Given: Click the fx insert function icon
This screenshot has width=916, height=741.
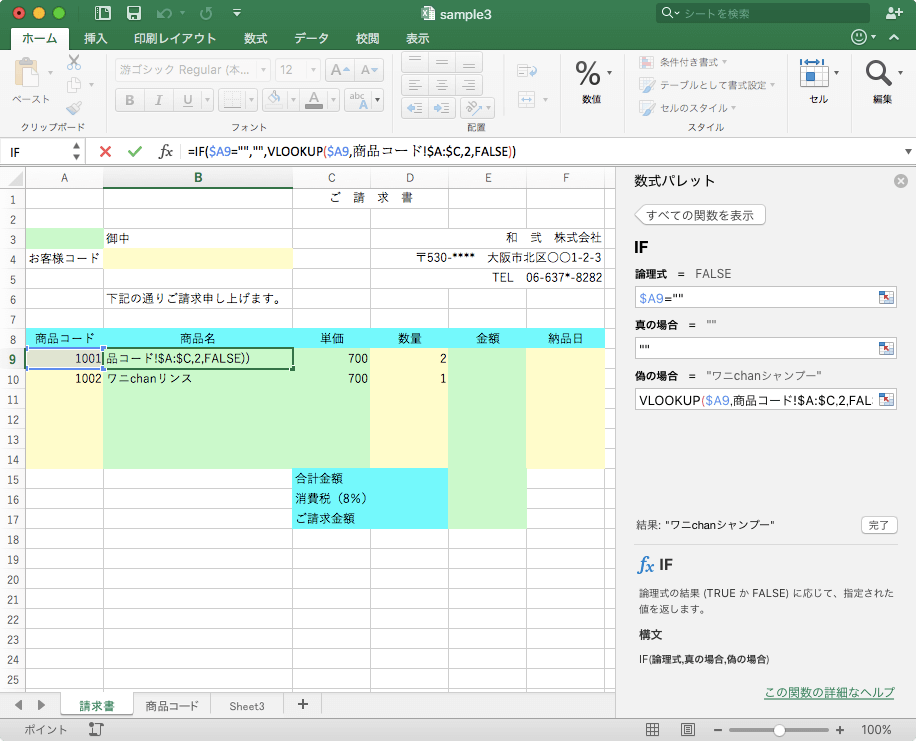Looking at the screenshot, I should [x=165, y=152].
